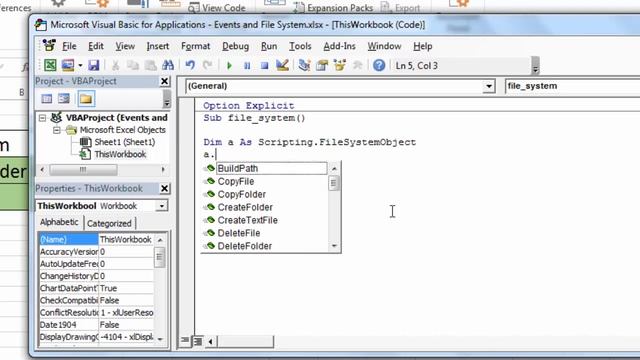This screenshot has width=640, height=360.
Task: Click the Reset stop icon
Action: point(264,65)
